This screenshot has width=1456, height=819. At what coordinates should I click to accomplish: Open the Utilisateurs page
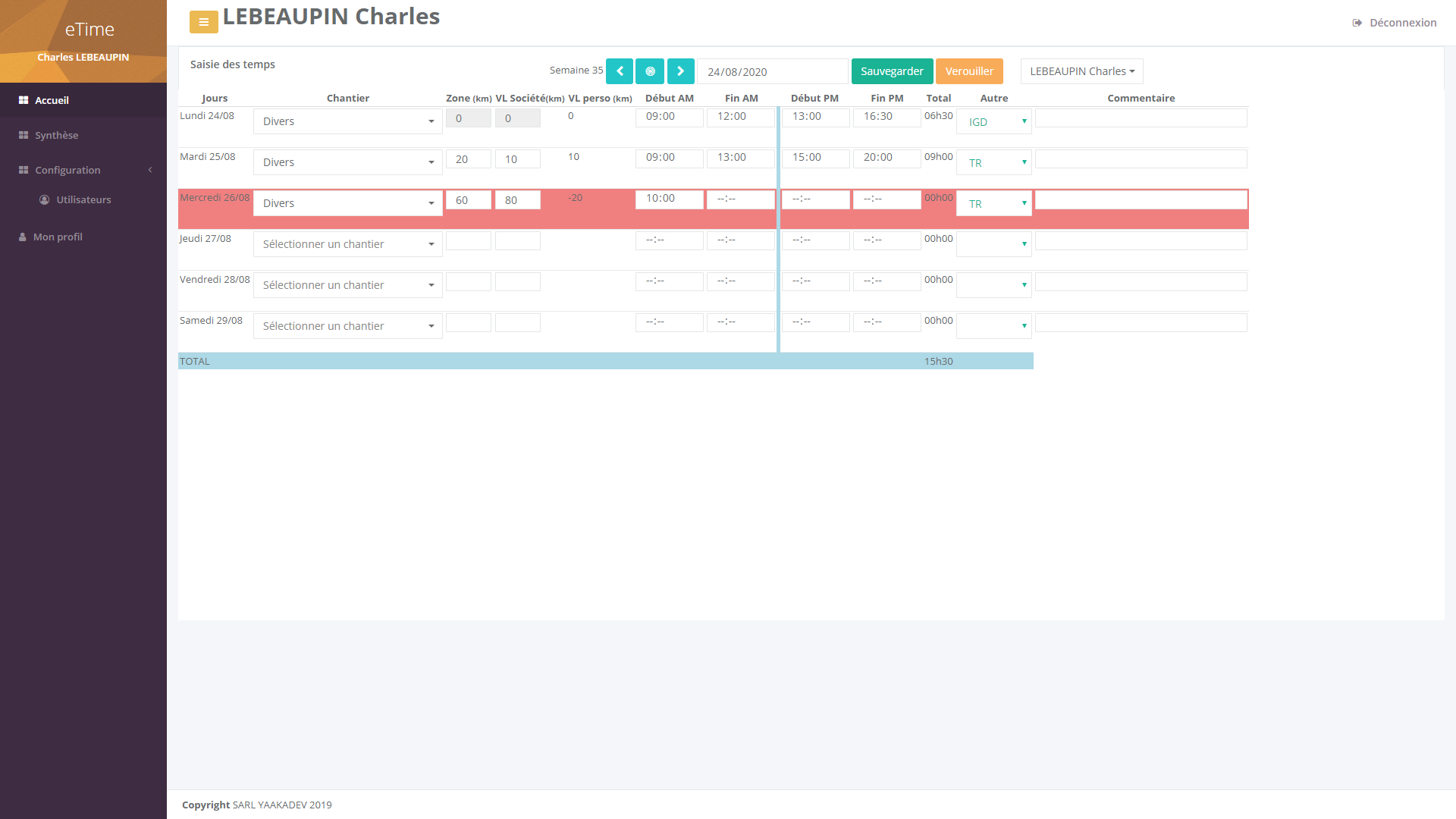(83, 199)
